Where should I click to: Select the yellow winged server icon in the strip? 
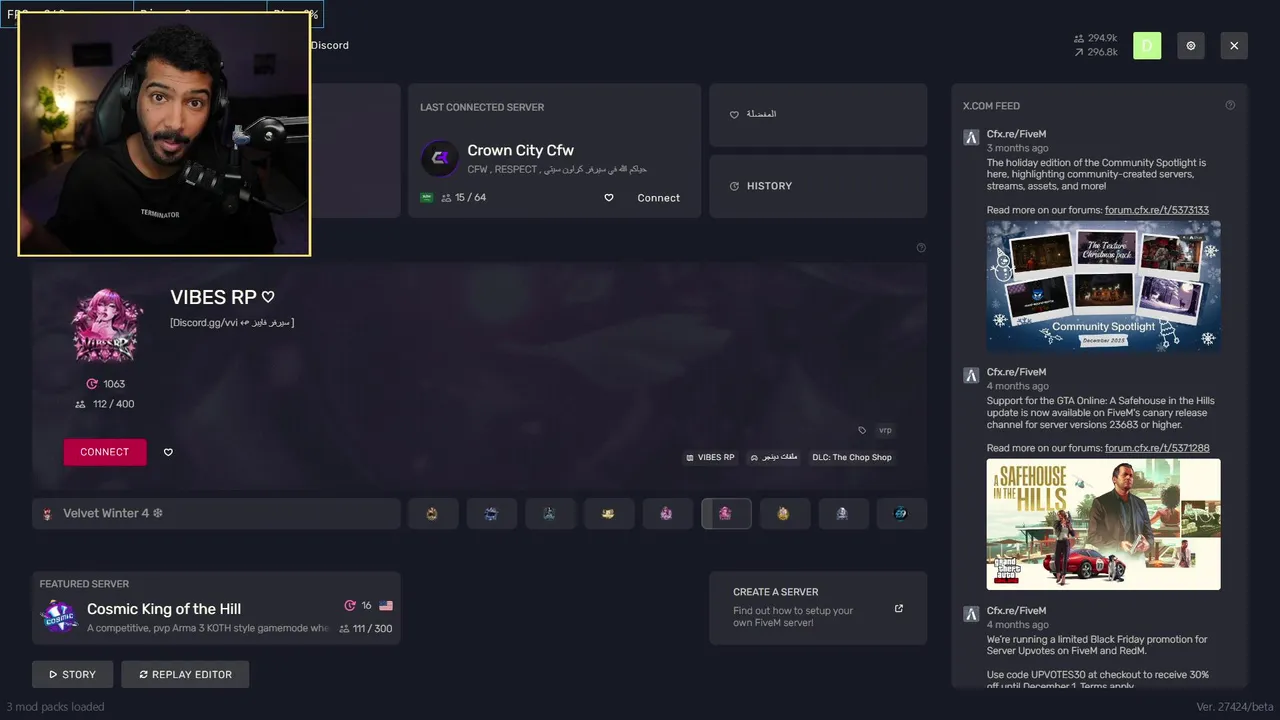click(608, 513)
